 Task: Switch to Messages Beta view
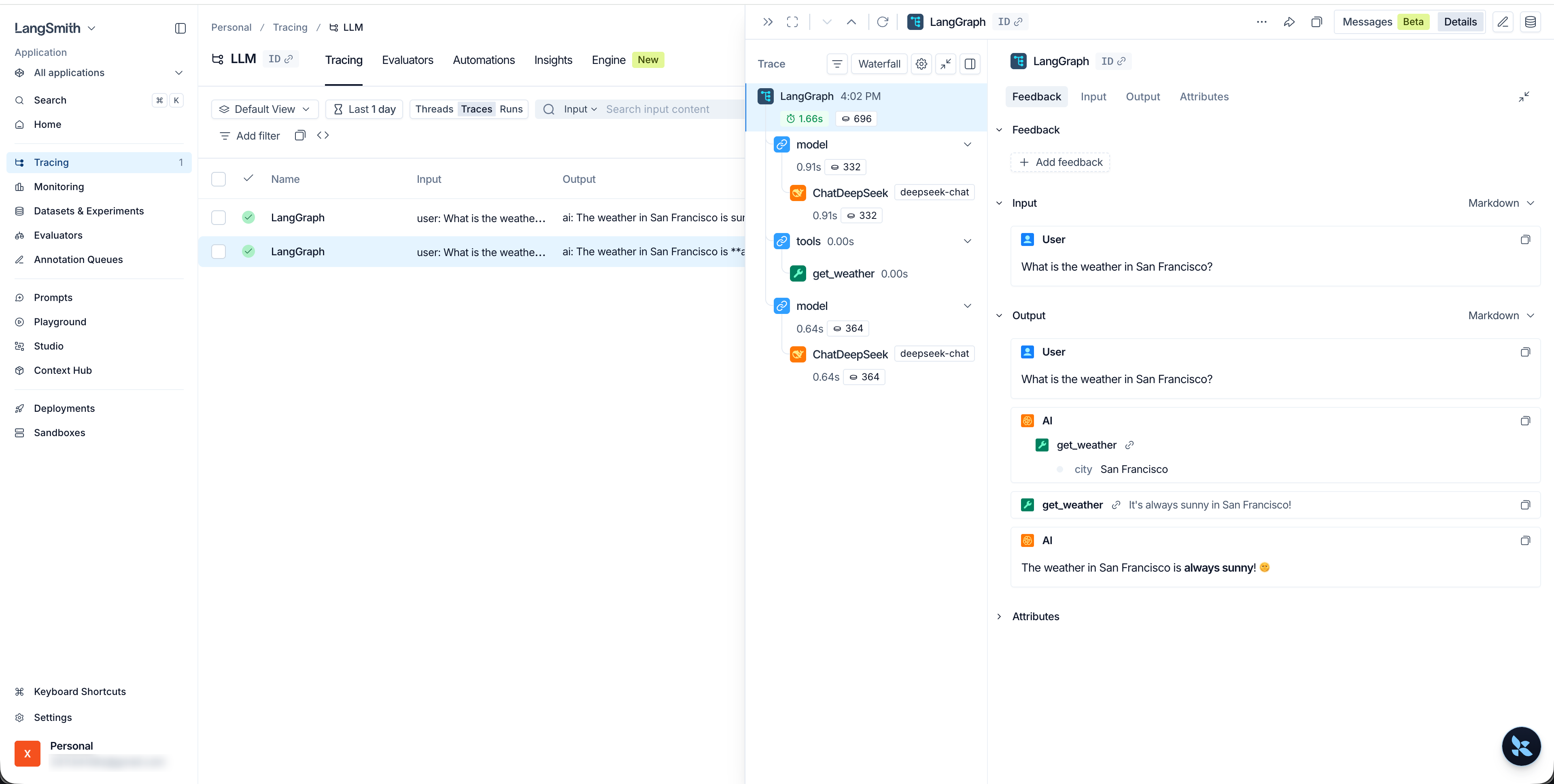[1386, 22]
